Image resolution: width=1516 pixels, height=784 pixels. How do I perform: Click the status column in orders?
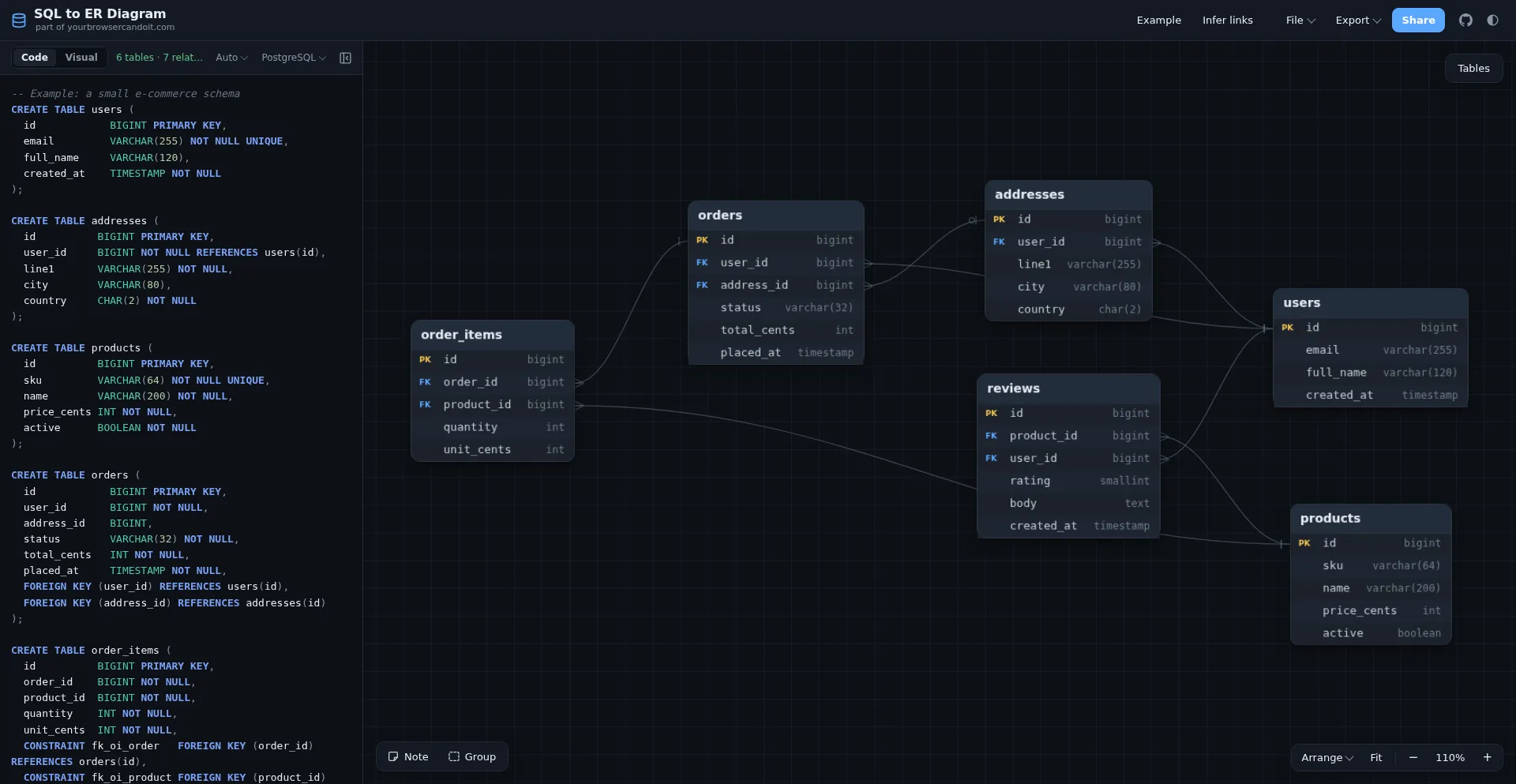pos(775,308)
